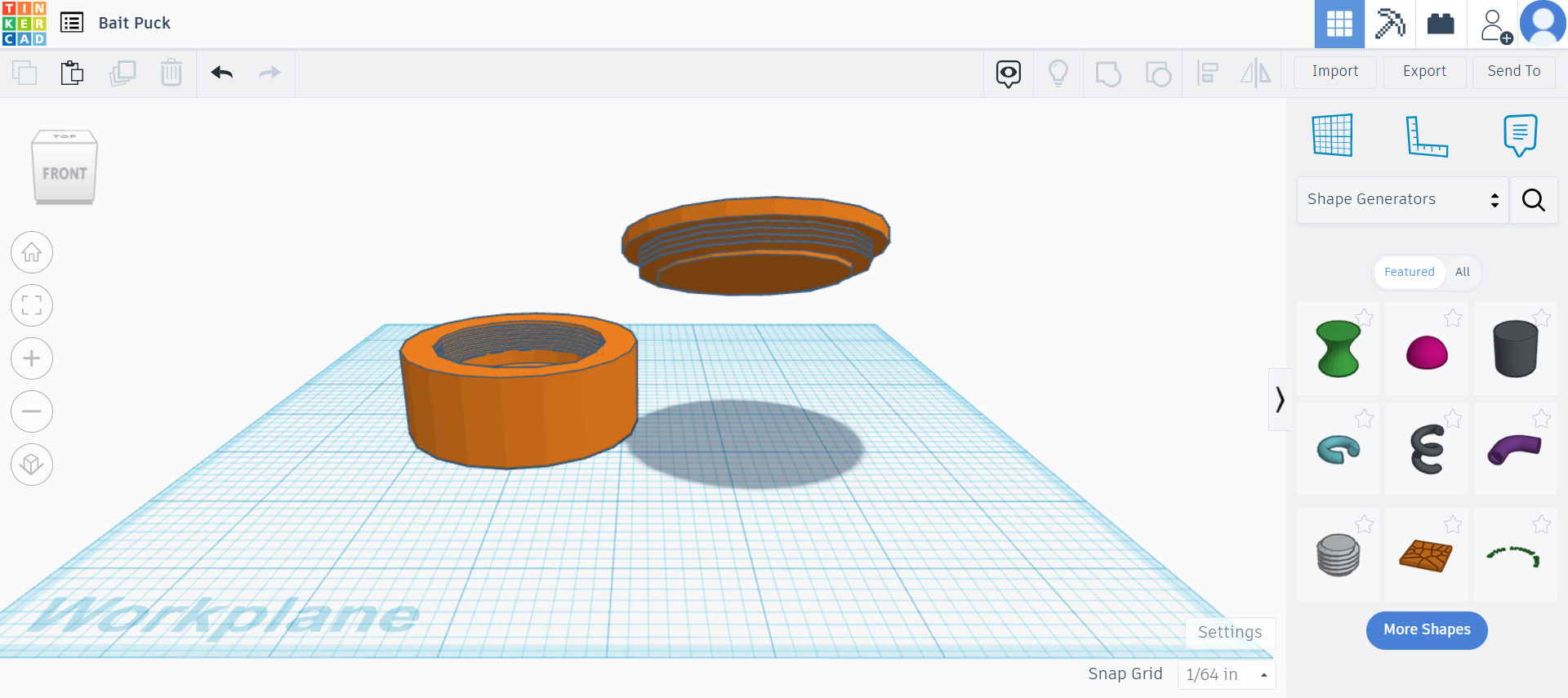The width and height of the screenshot is (1568, 698).
Task: Click the Duplicate and repeat icon
Action: pos(122,73)
